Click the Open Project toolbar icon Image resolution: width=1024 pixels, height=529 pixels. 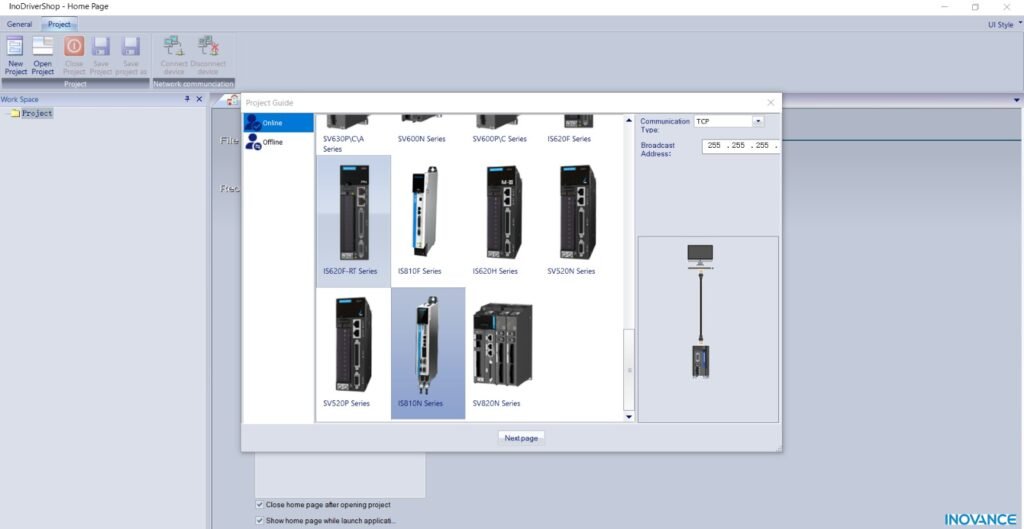point(43,54)
